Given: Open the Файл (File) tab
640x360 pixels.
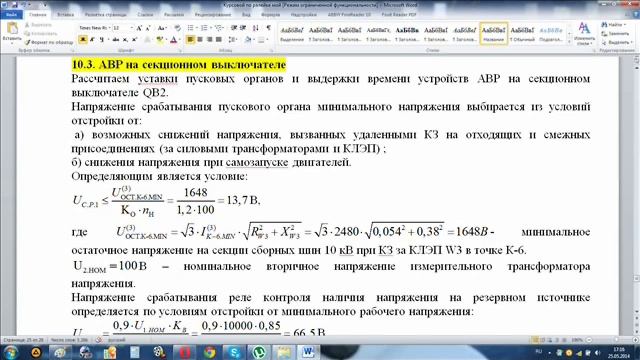Looking at the screenshot, I should coord(12,15).
